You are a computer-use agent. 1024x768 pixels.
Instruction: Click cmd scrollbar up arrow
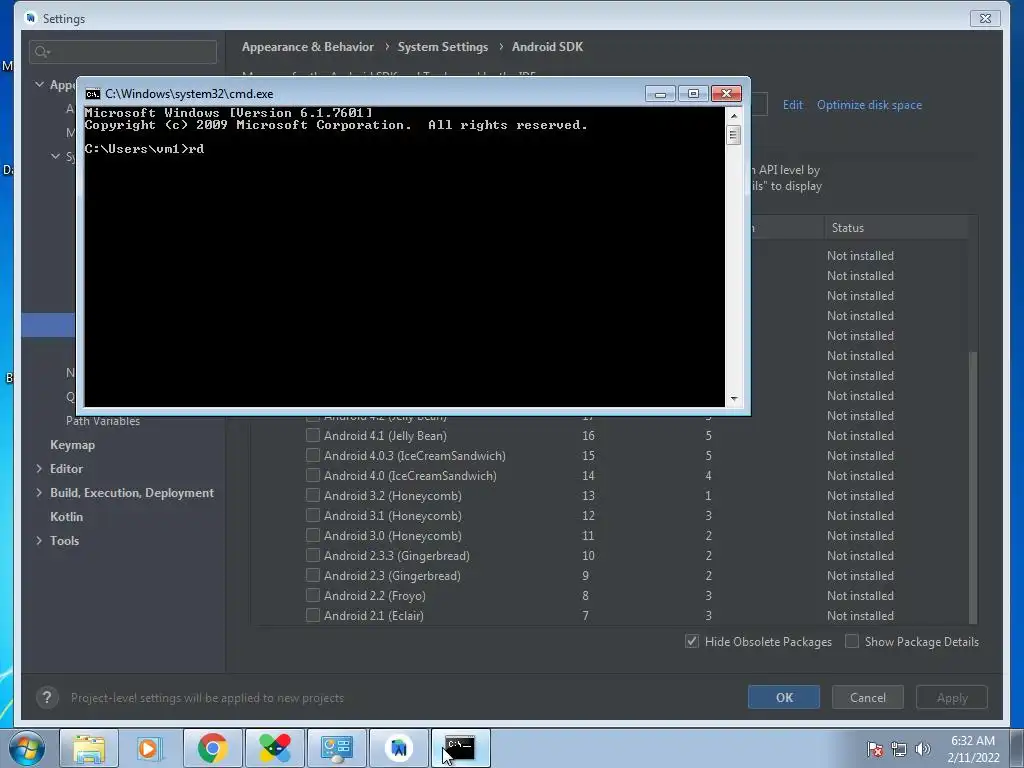[x=734, y=116]
